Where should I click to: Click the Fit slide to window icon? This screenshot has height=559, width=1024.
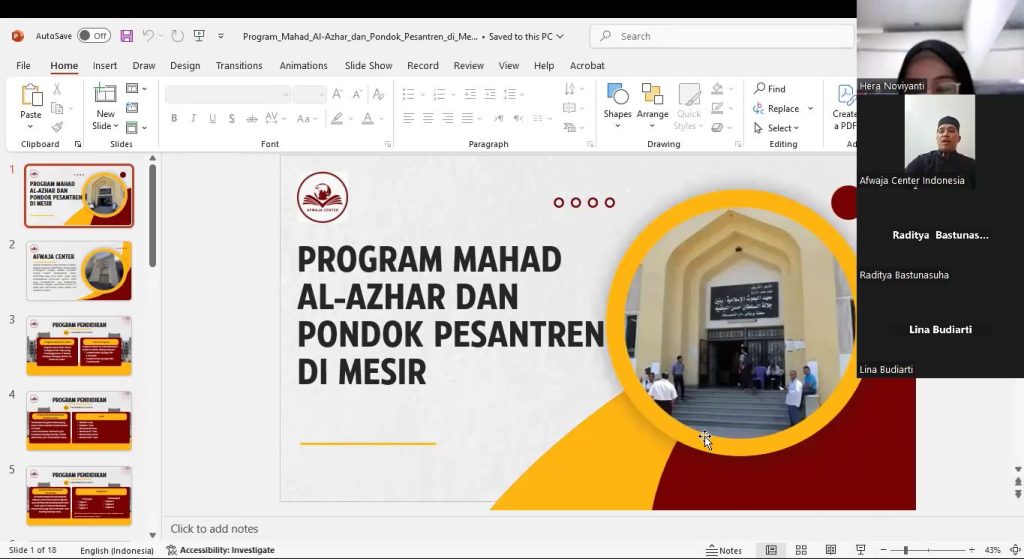(x=1016, y=551)
